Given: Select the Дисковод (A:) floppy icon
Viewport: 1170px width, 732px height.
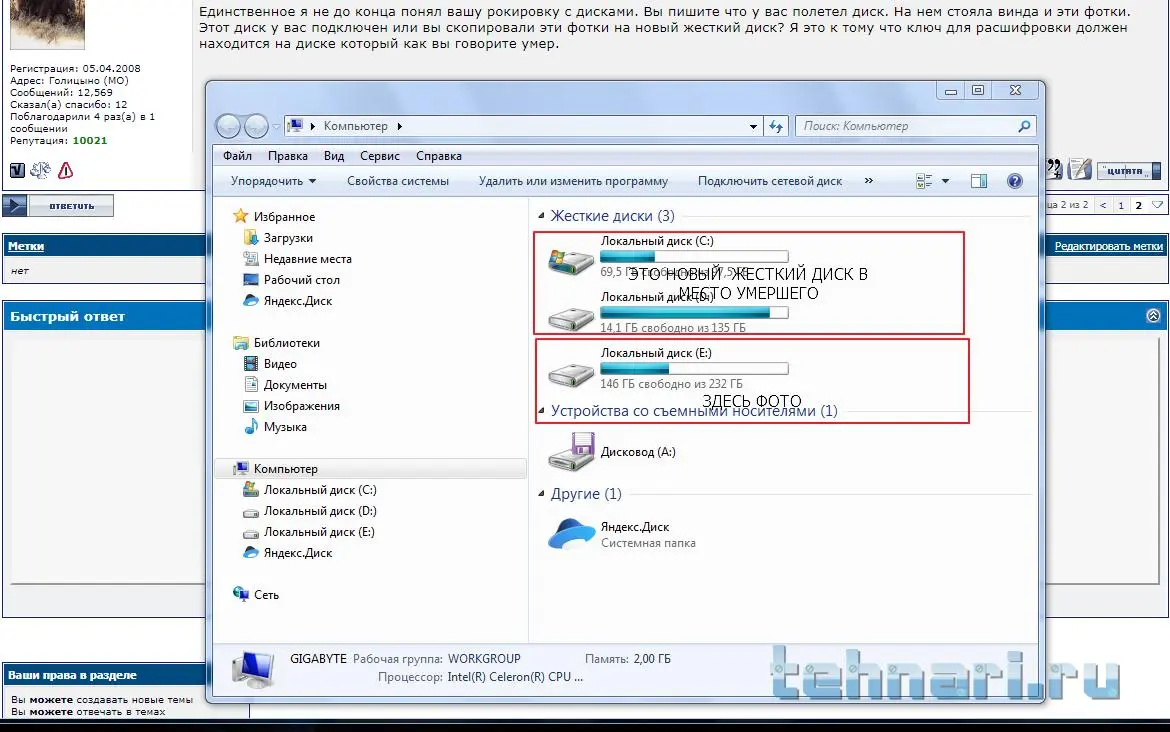Looking at the screenshot, I should (571, 451).
